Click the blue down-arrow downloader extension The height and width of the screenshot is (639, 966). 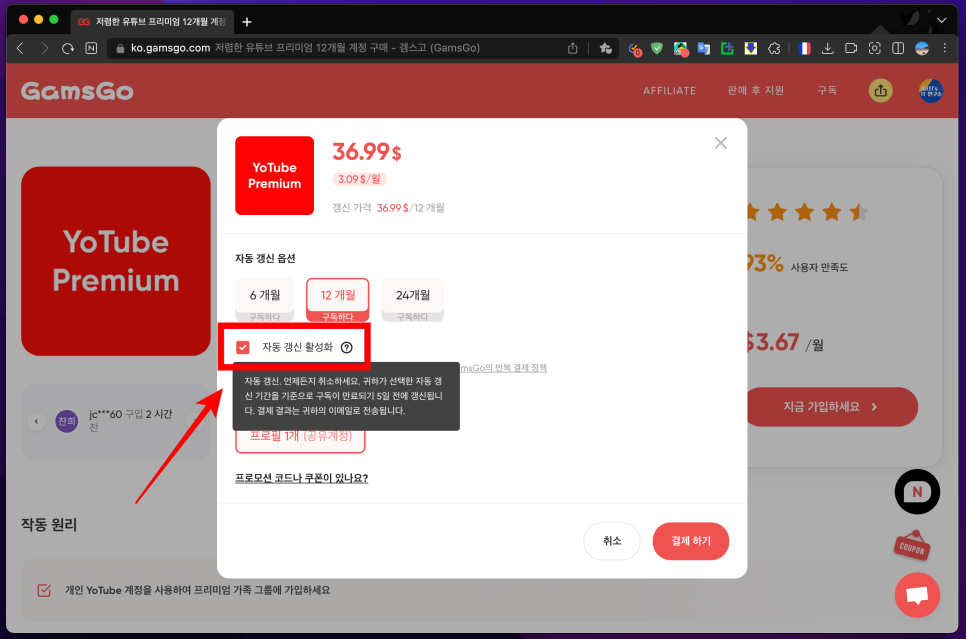tap(750, 48)
